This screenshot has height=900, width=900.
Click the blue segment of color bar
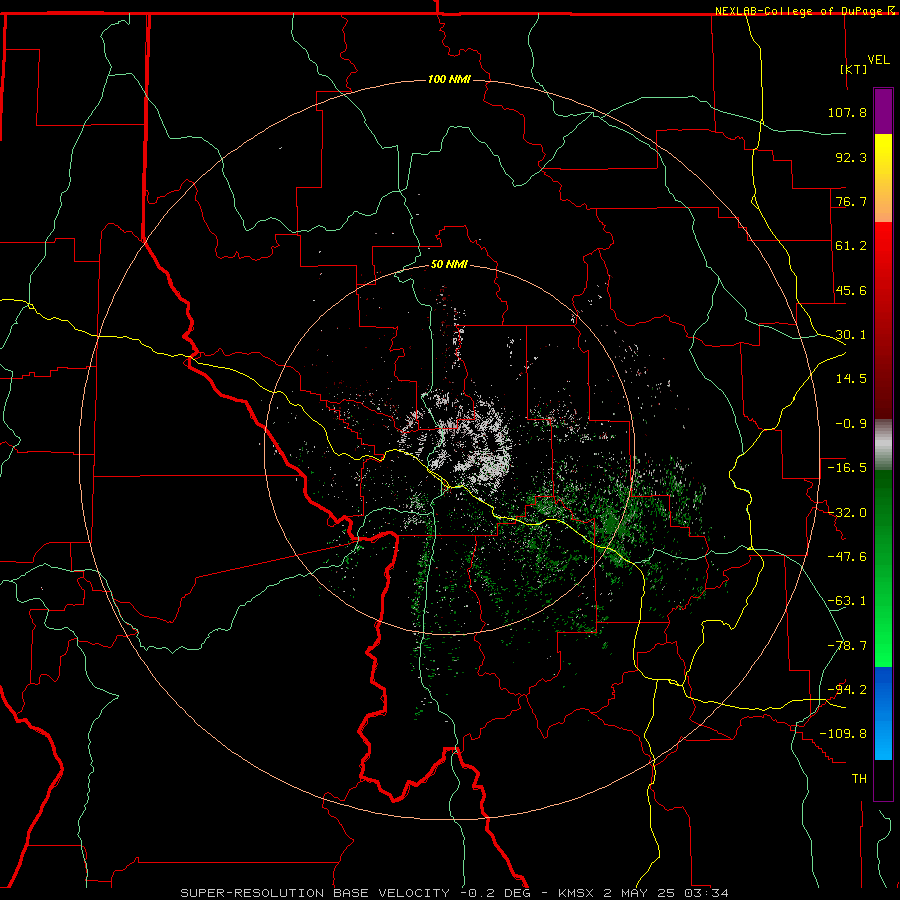(883, 713)
